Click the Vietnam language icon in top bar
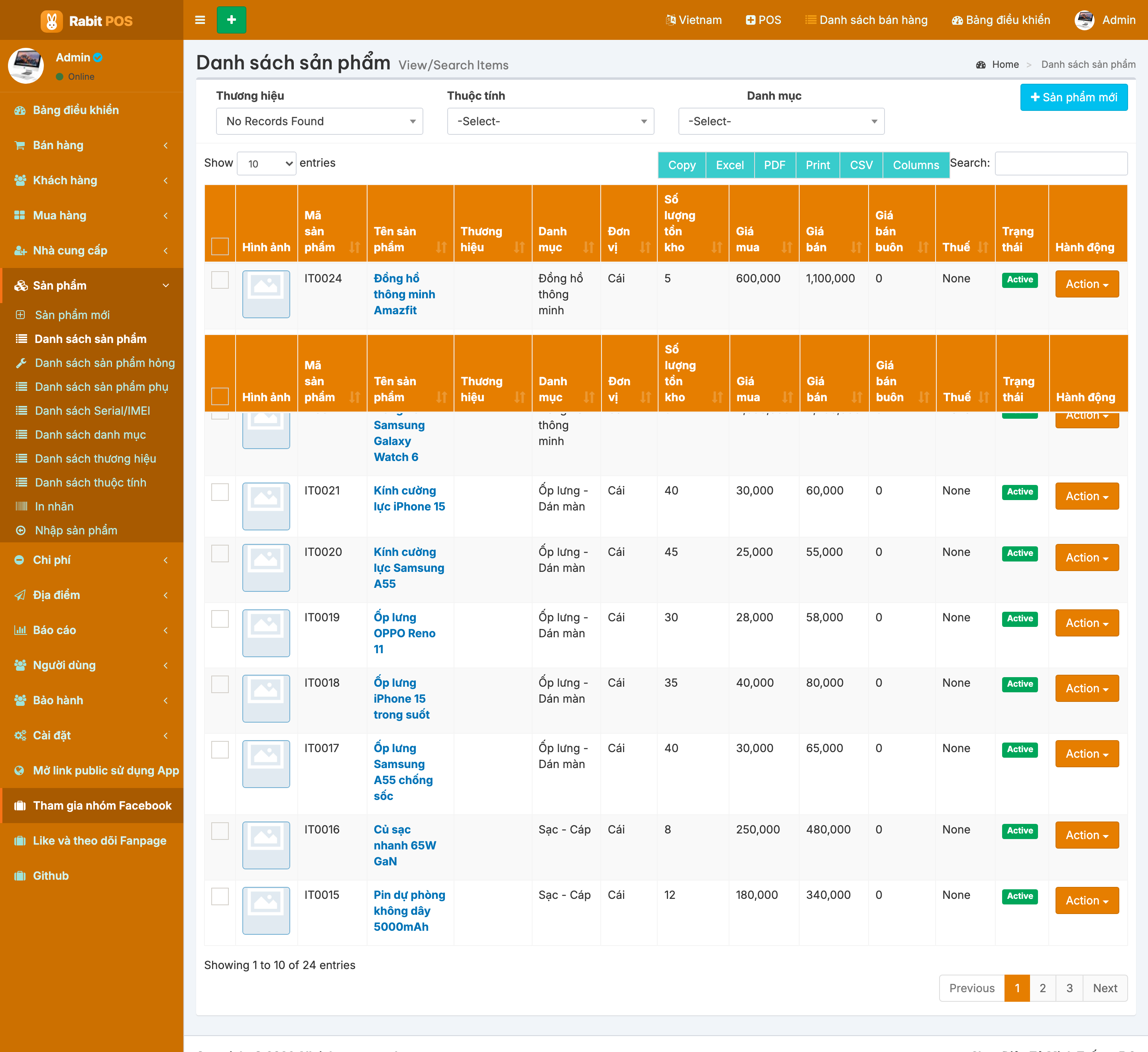Image resolution: width=1148 pixels, height=1052 pixels. pos(671,20)
